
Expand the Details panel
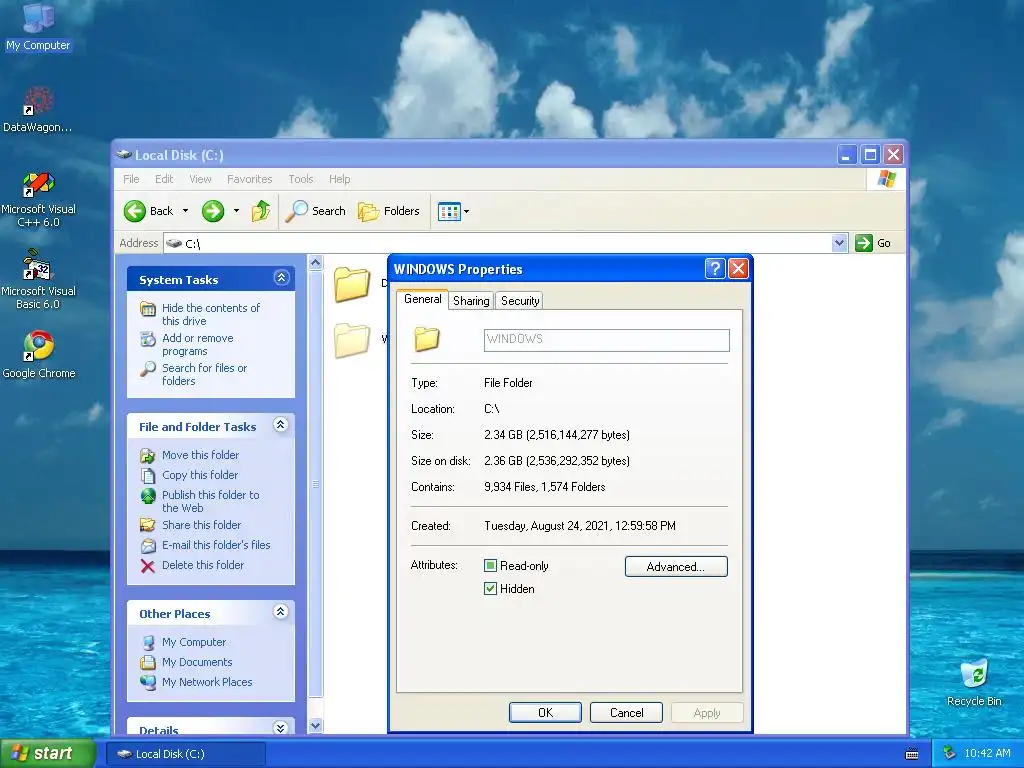(281, 727)
